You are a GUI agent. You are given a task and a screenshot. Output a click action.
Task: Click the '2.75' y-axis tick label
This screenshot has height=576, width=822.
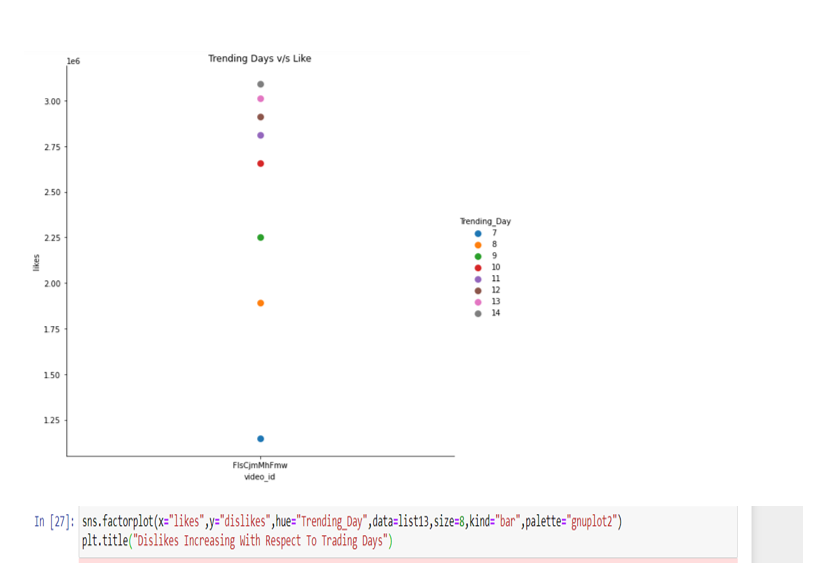tap(52, 147)
